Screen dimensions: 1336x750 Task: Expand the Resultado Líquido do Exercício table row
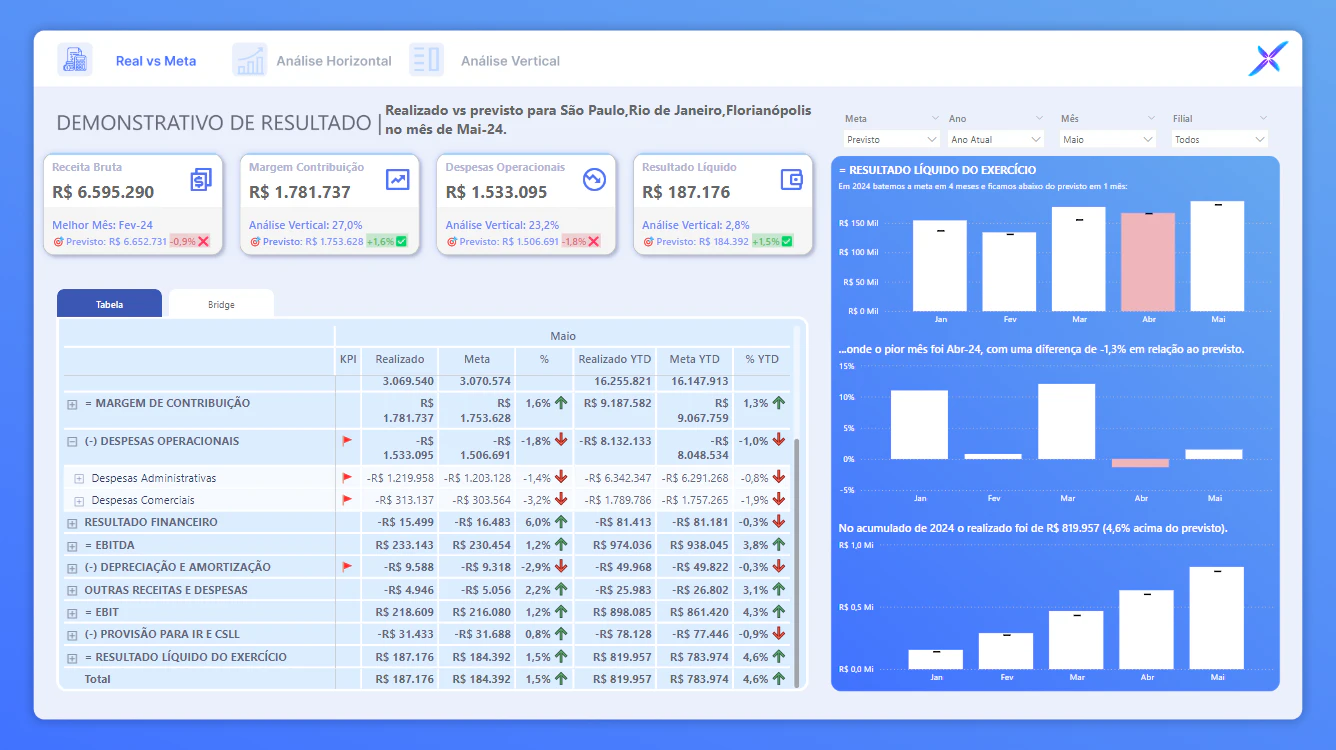72,658
